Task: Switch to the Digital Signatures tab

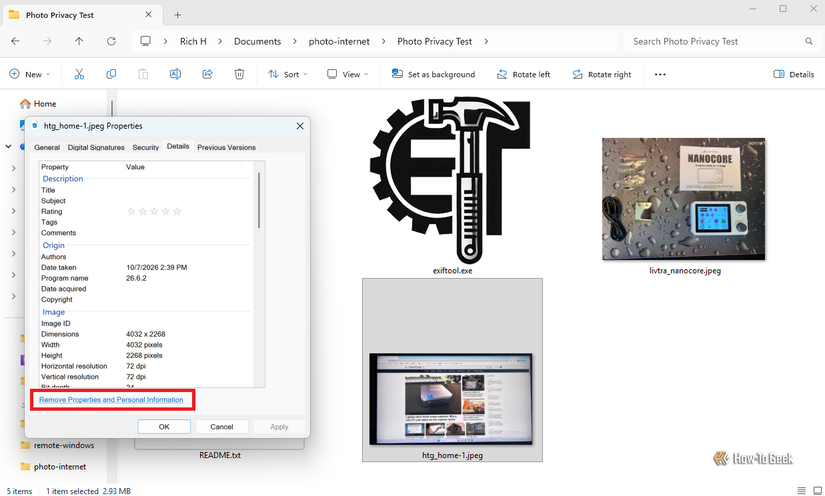Action: click(x=96, y=147)
